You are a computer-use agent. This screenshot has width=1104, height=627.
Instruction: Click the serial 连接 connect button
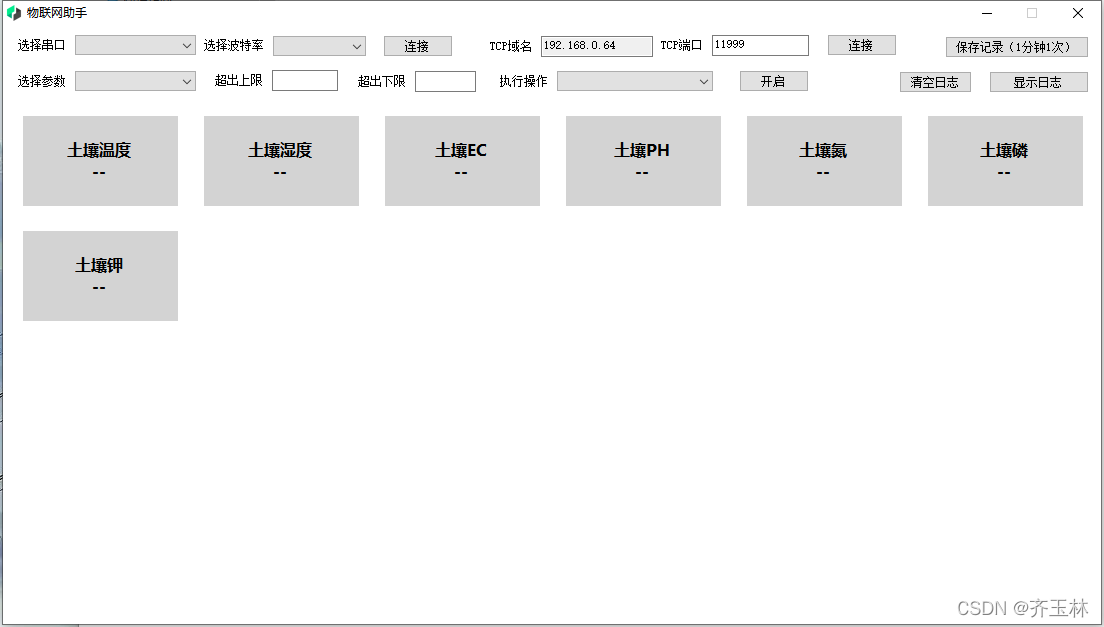click(x=417, y=45)
